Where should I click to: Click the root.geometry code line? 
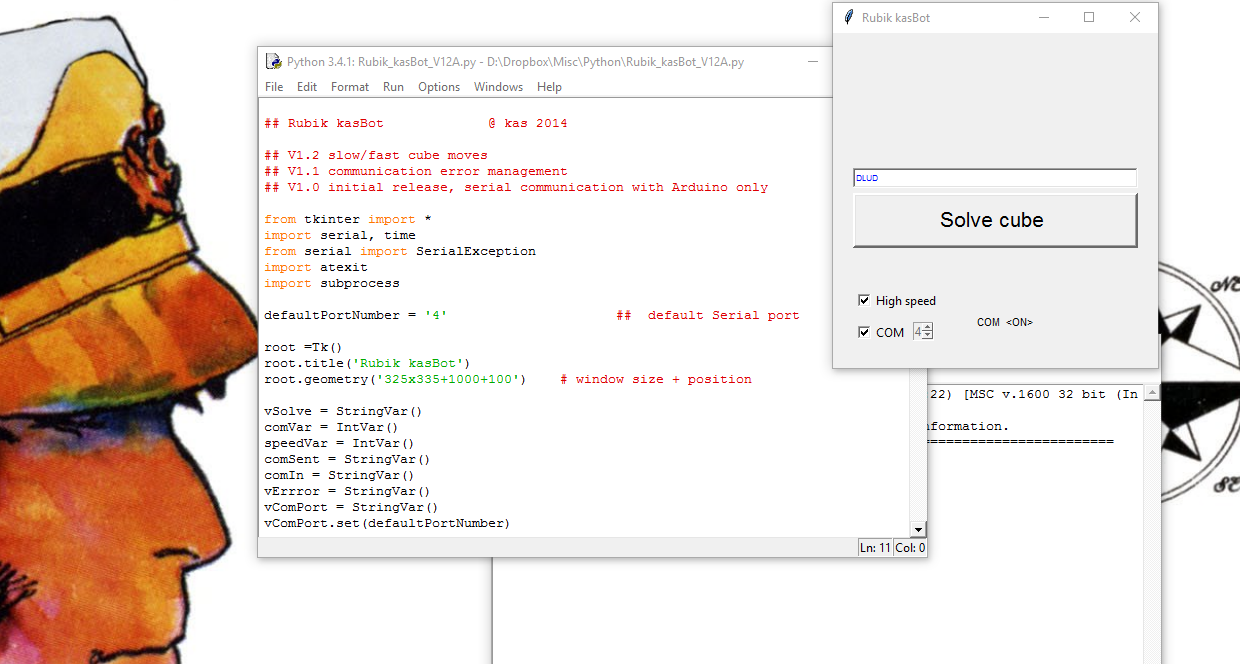pos(396,379)
